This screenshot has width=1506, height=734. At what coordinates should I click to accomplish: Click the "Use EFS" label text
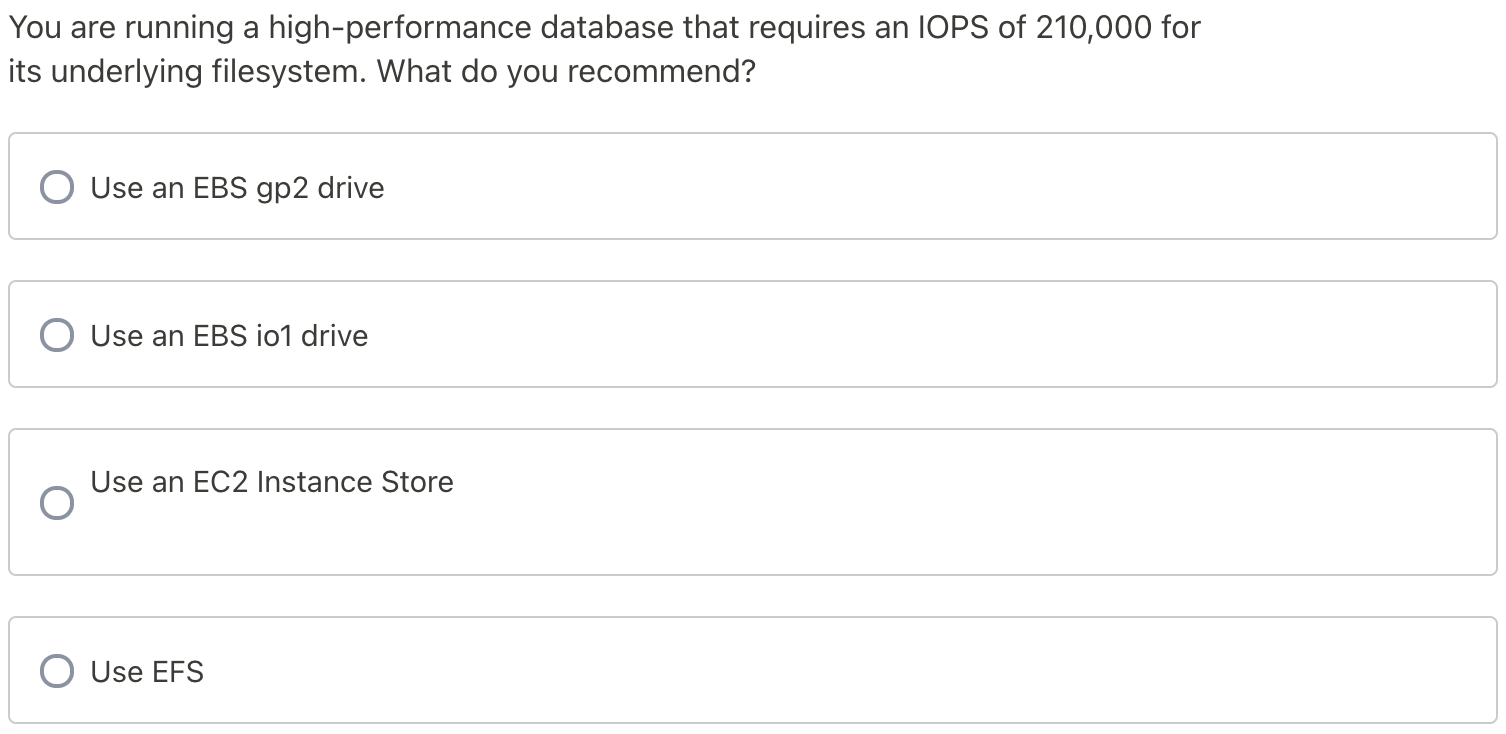click(147, 672)
